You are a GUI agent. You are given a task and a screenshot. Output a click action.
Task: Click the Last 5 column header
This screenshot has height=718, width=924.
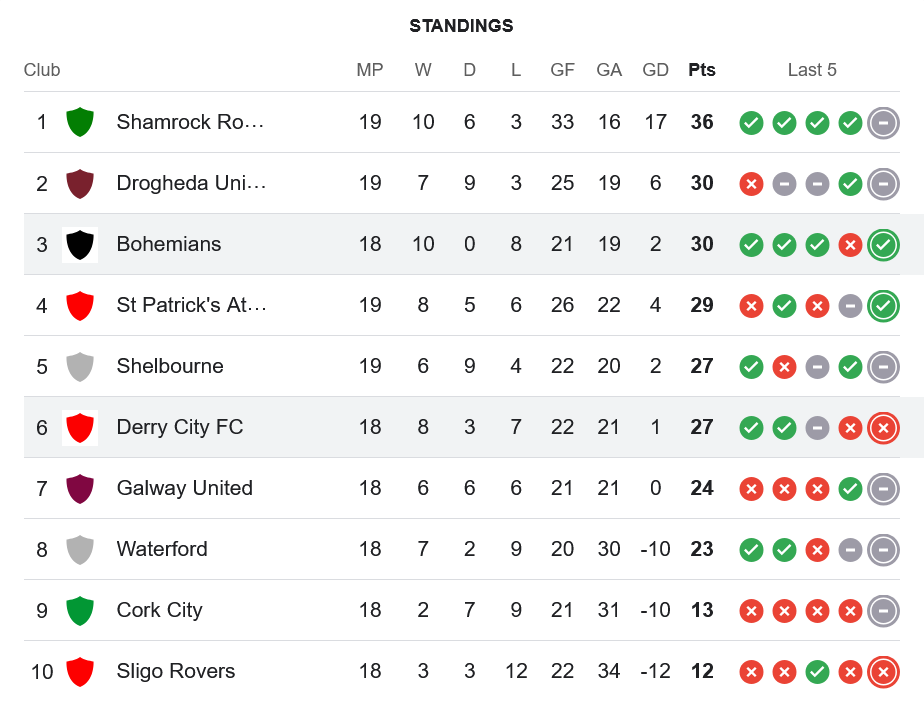pyautogui.click(x=812, y=70)
